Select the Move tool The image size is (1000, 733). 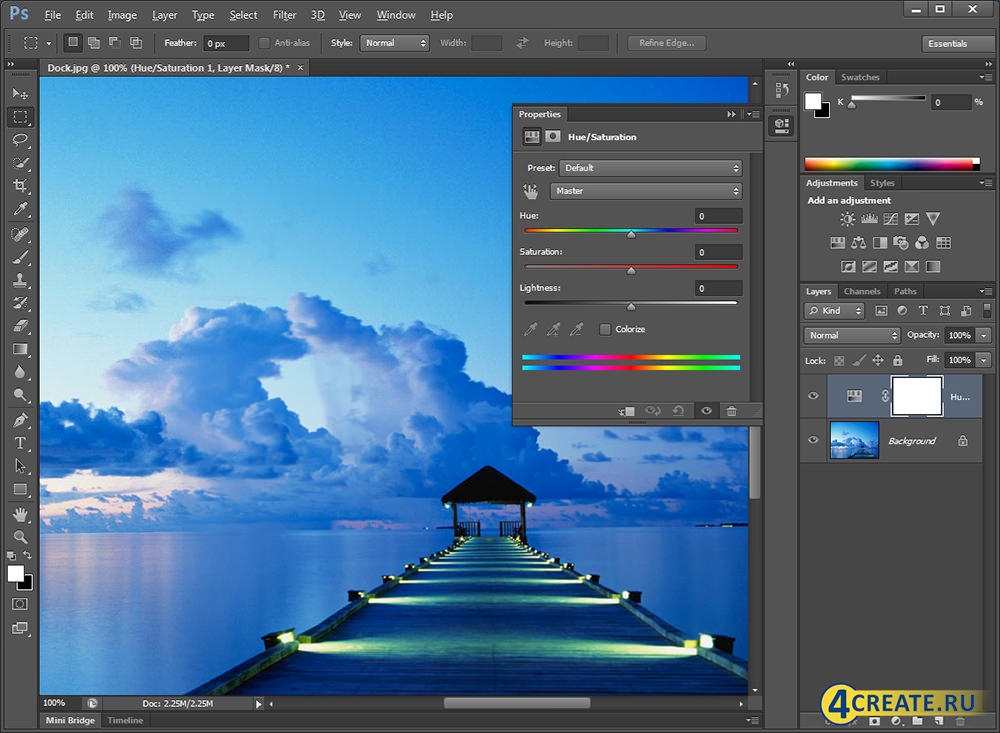tap(20, 93)
